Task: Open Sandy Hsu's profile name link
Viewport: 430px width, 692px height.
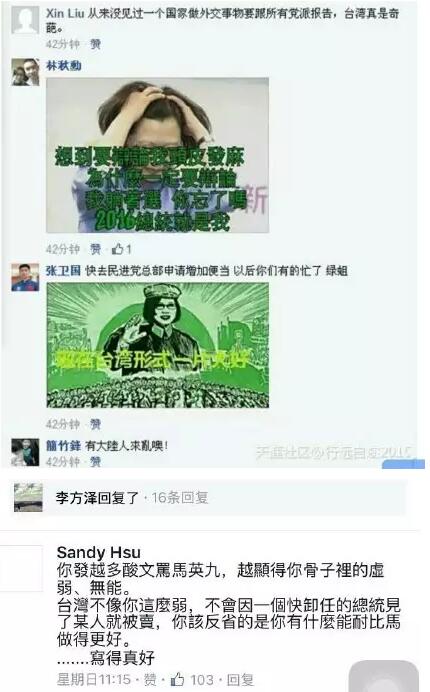Action: coord(98,552)
